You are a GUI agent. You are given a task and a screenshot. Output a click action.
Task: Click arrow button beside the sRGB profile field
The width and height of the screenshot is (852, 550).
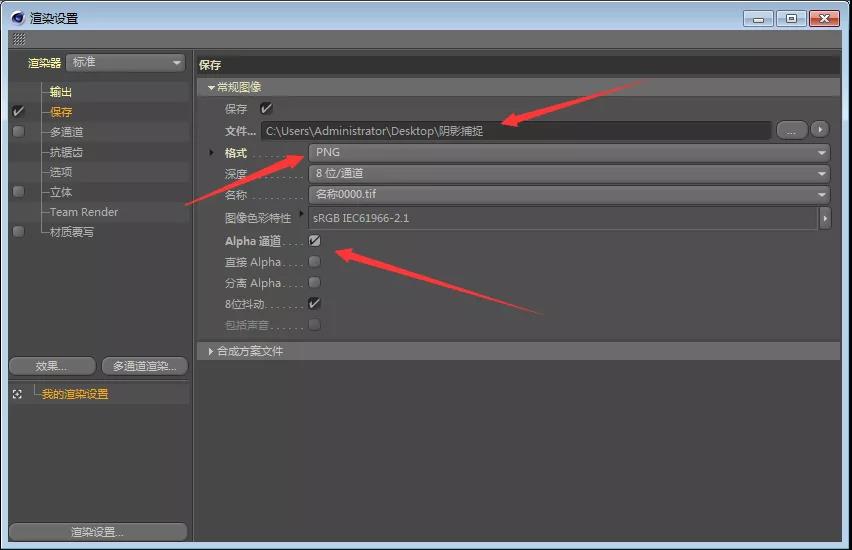point(825,218)
